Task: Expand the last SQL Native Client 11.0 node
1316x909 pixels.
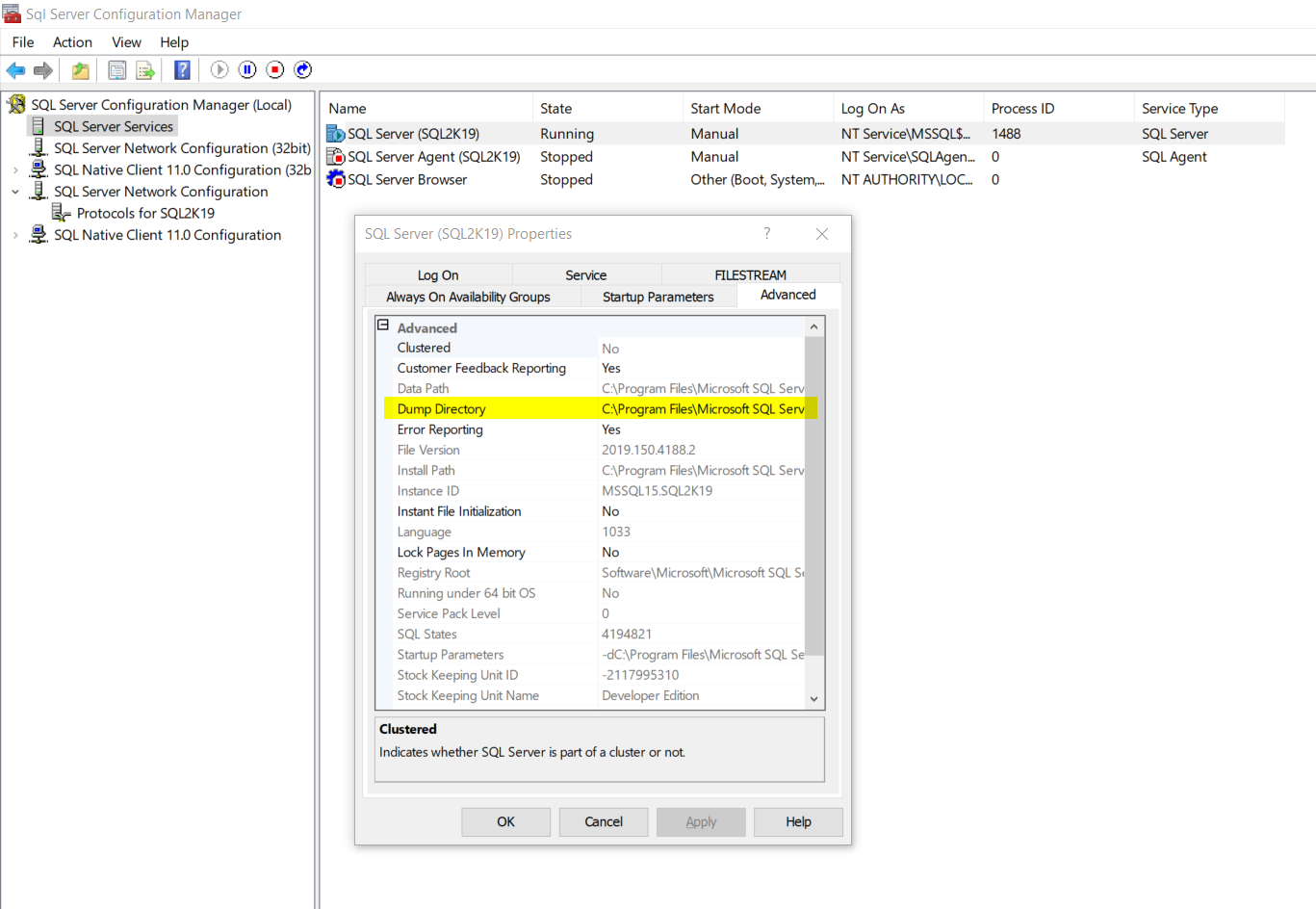Action: (15, 235)
